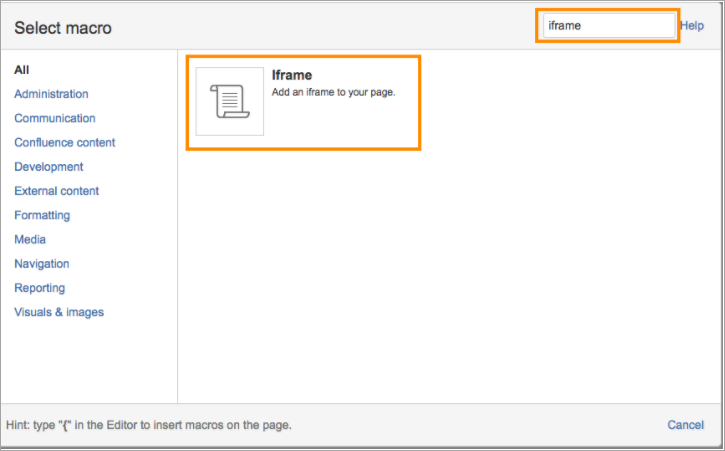The image size is (725, 451).
Task: Choose the Development category
Action: [49, 167]
